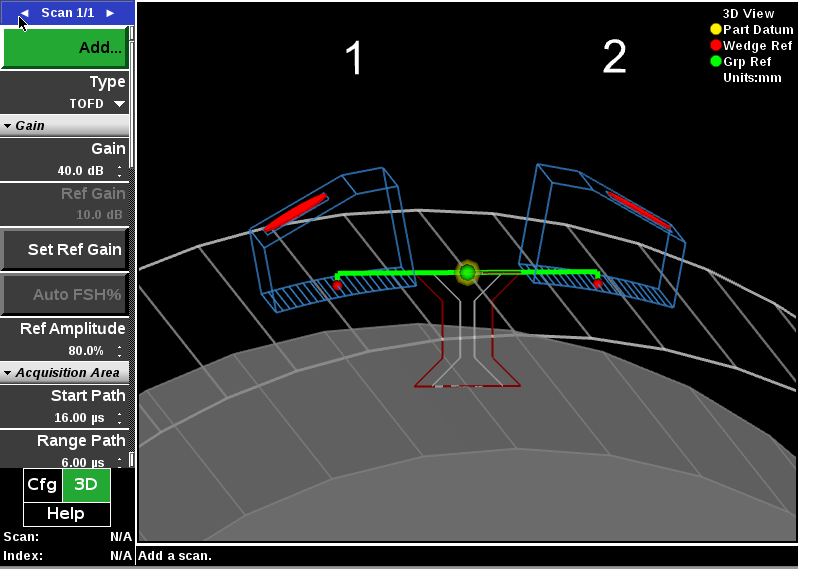Viewport: 819px width, 569px height.
Task: Click the left red wedge reference dot
Action: (337, 285)
